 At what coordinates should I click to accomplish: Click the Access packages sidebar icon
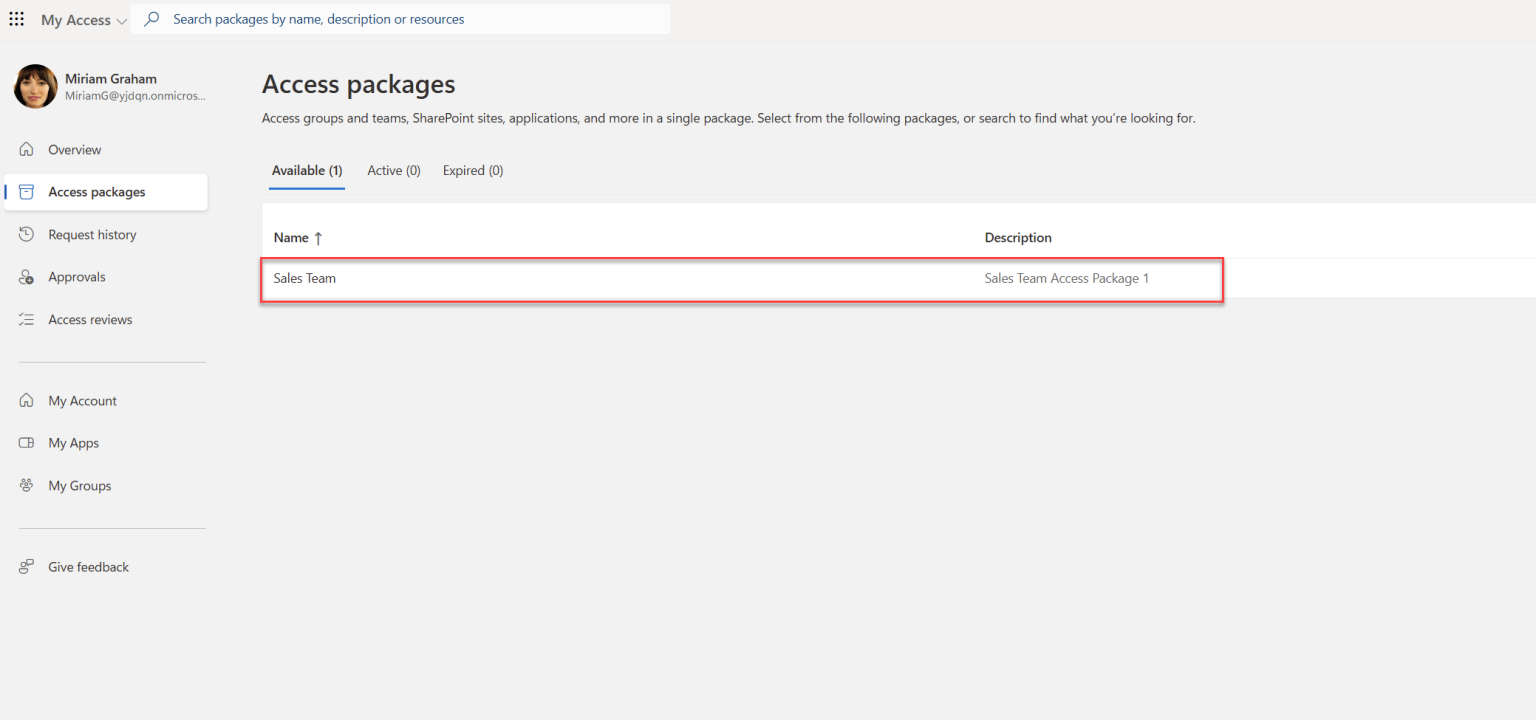point(25,191)
